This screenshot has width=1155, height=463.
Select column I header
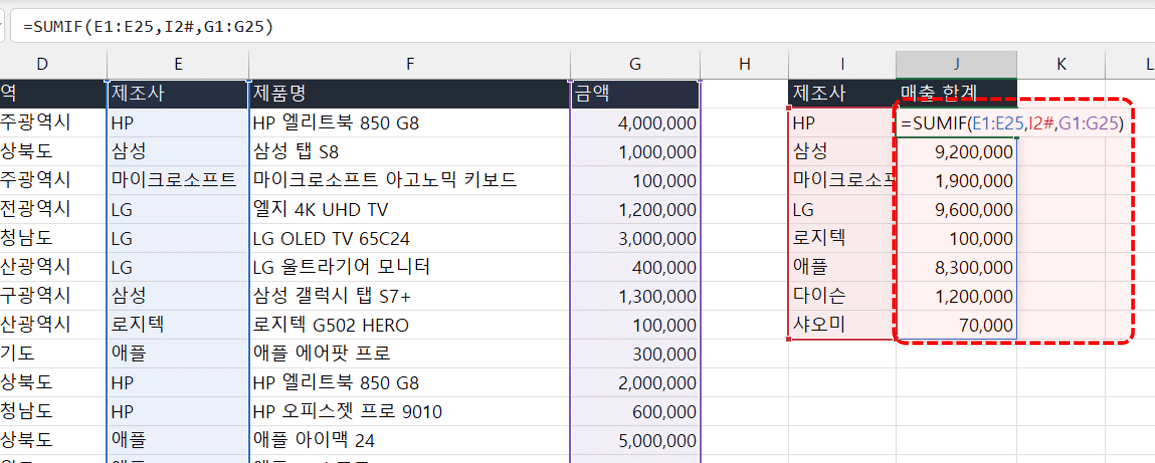tap(843, 65)
